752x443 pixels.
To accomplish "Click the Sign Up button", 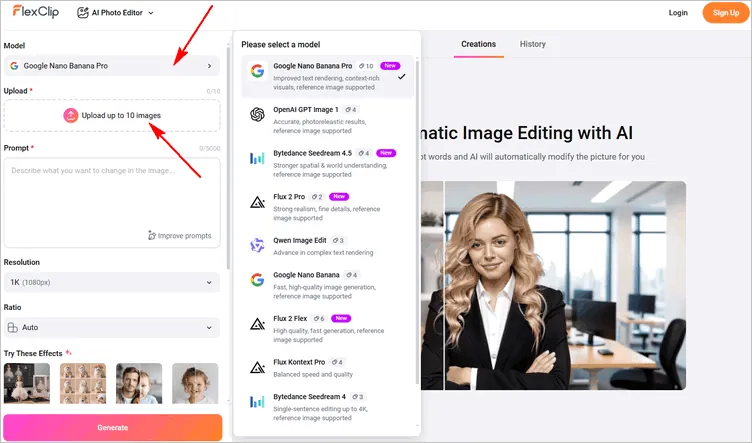I will tap(725, 13).
